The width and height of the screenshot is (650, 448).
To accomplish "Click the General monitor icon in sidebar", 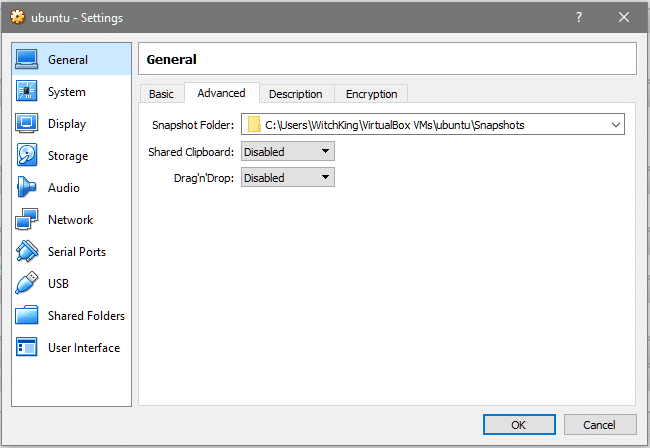I will (27, 59).
